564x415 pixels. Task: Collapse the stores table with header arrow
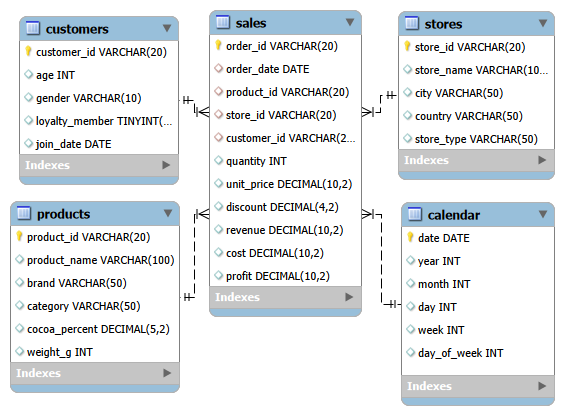coord(543,23)
